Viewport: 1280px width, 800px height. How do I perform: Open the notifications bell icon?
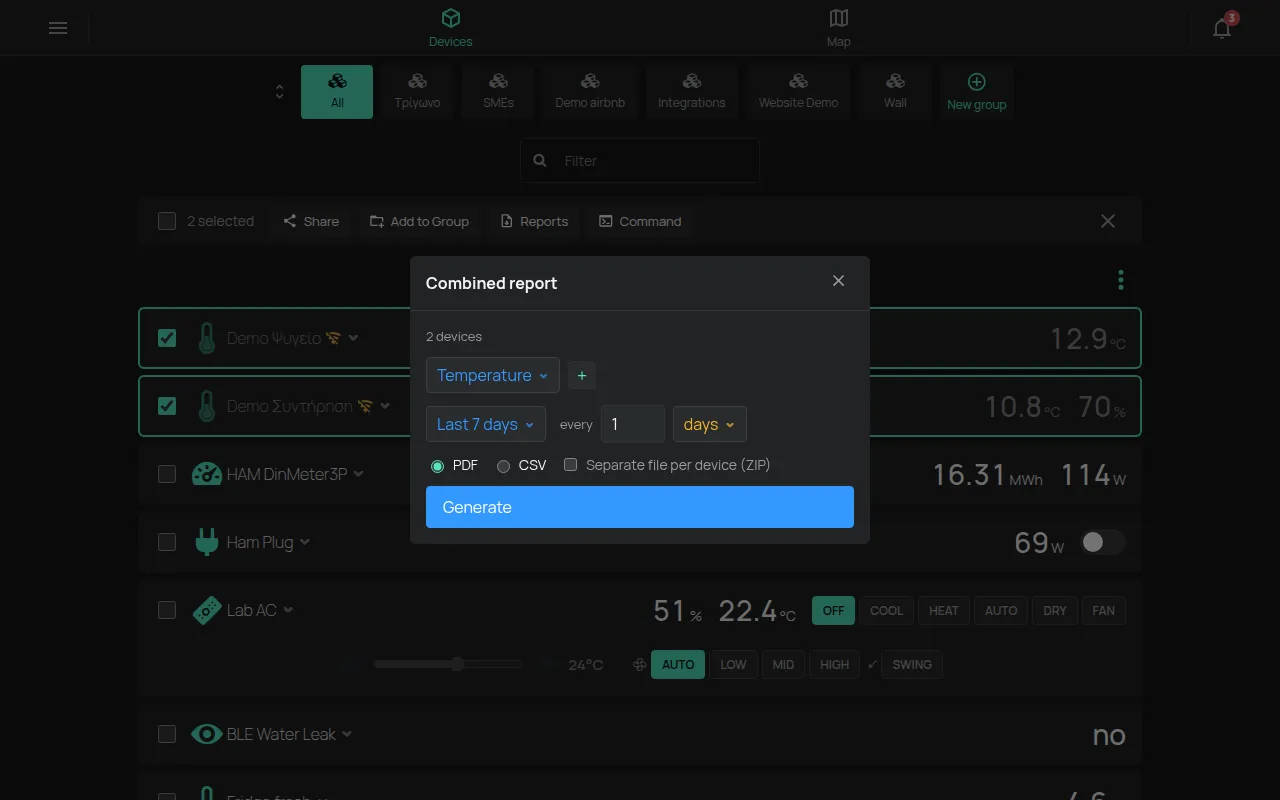(x=1222, y=28)
